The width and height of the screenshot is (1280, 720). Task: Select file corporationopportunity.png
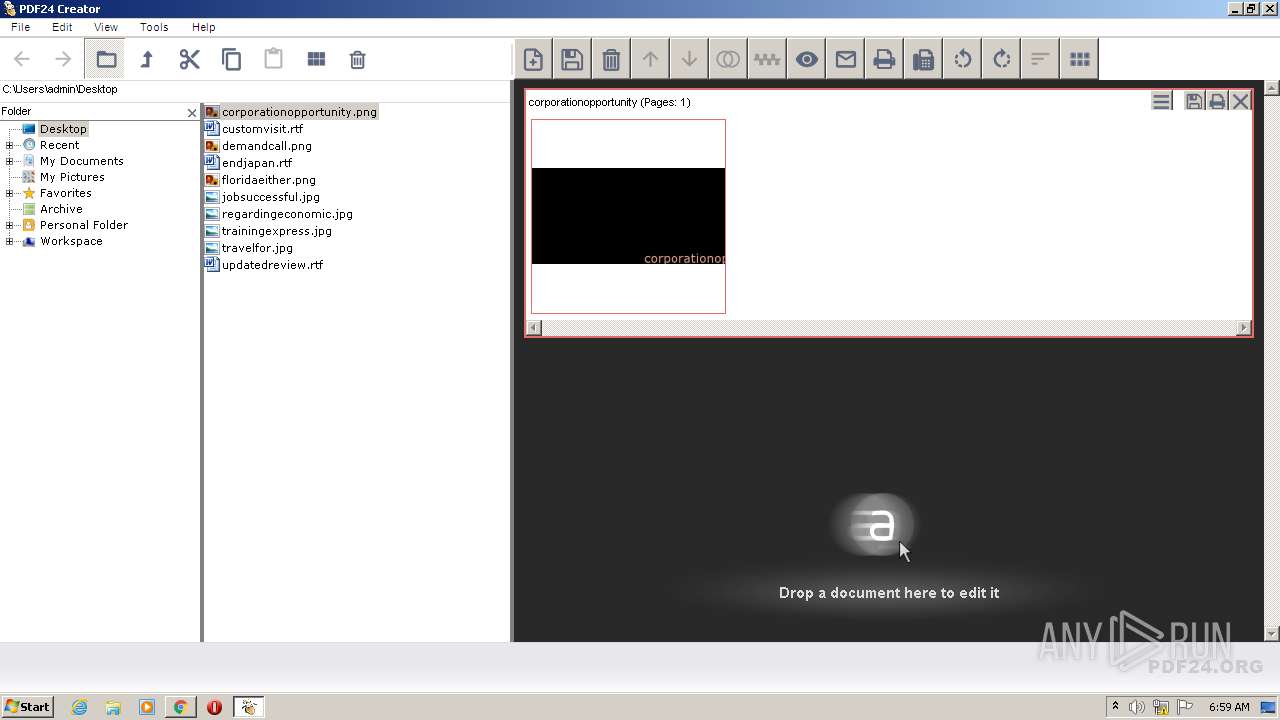coord(291,112)
